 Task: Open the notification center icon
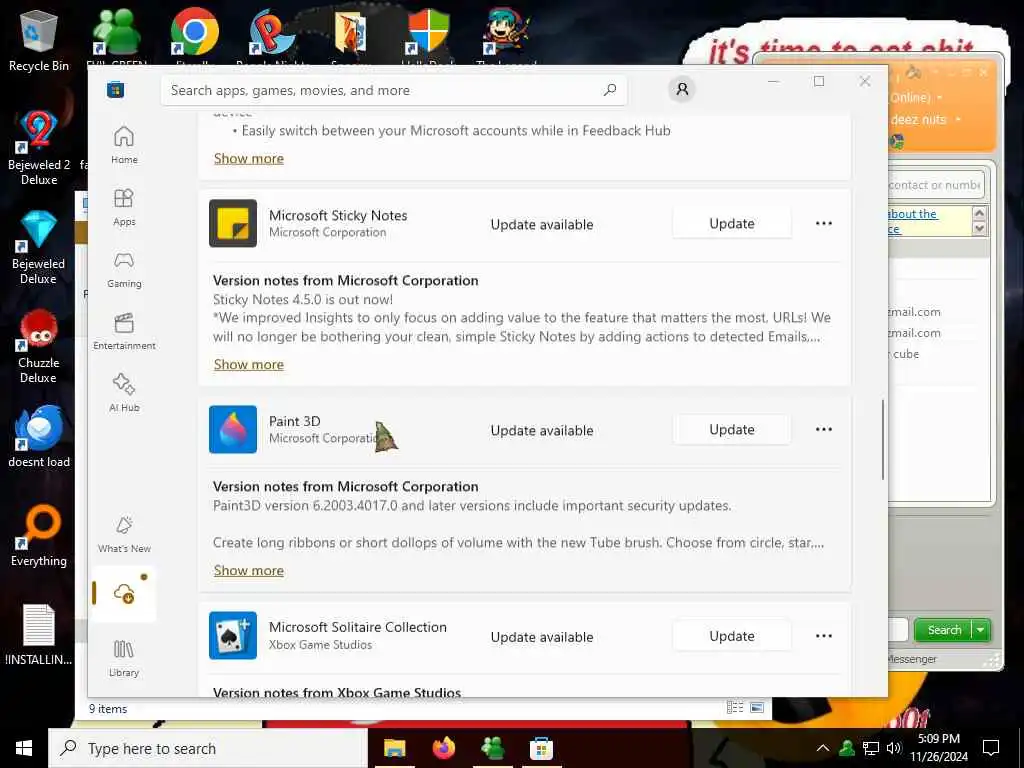991,748
